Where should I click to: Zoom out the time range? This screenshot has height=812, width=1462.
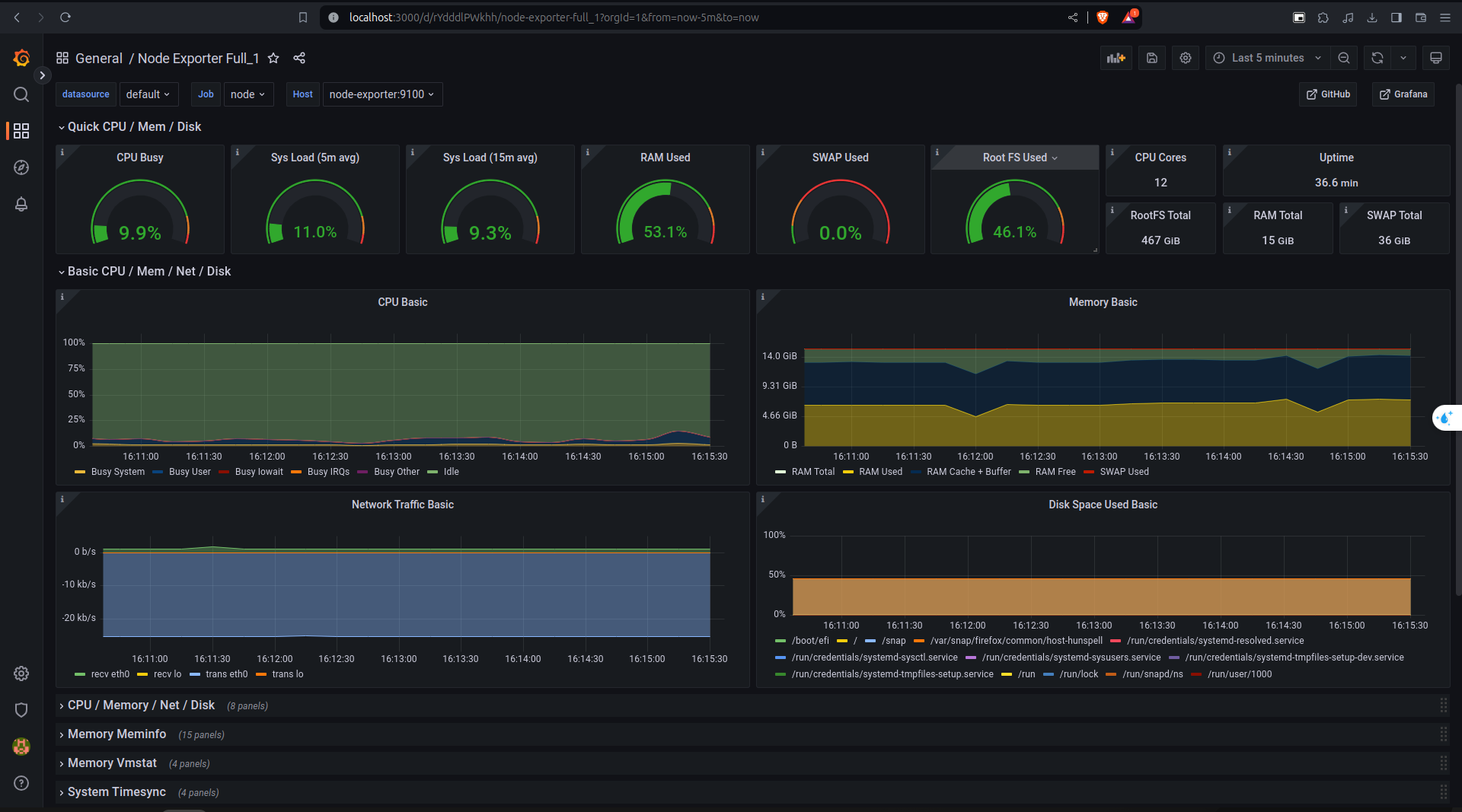[1344, 58]
